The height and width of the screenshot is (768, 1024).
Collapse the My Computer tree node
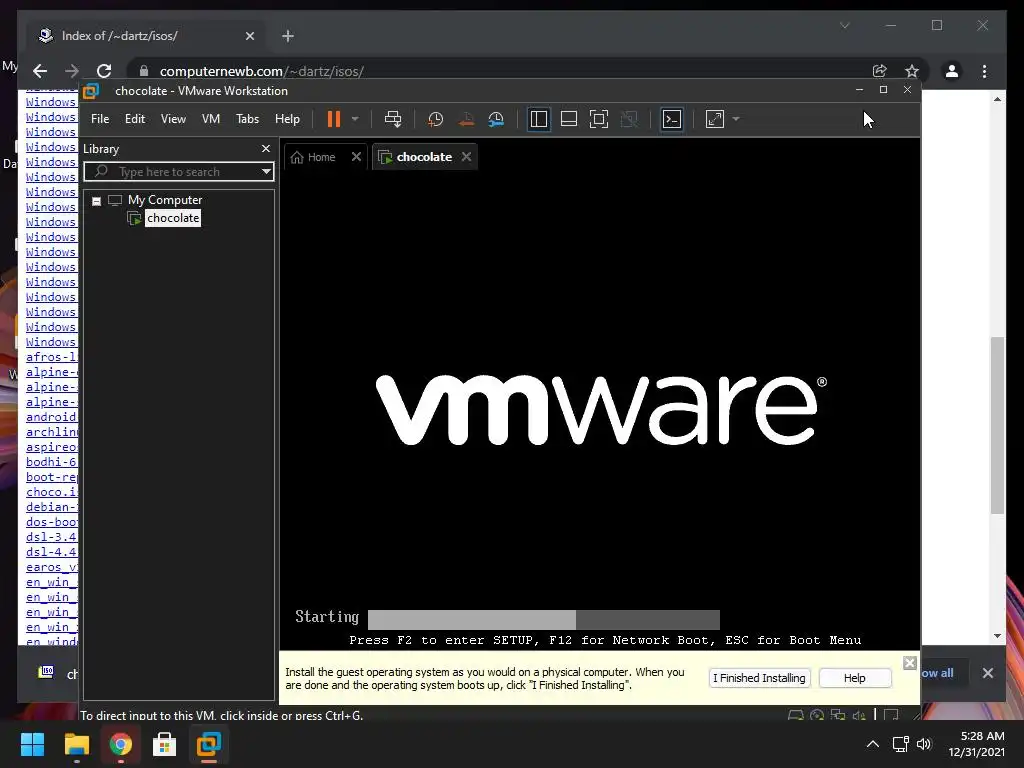97,200
